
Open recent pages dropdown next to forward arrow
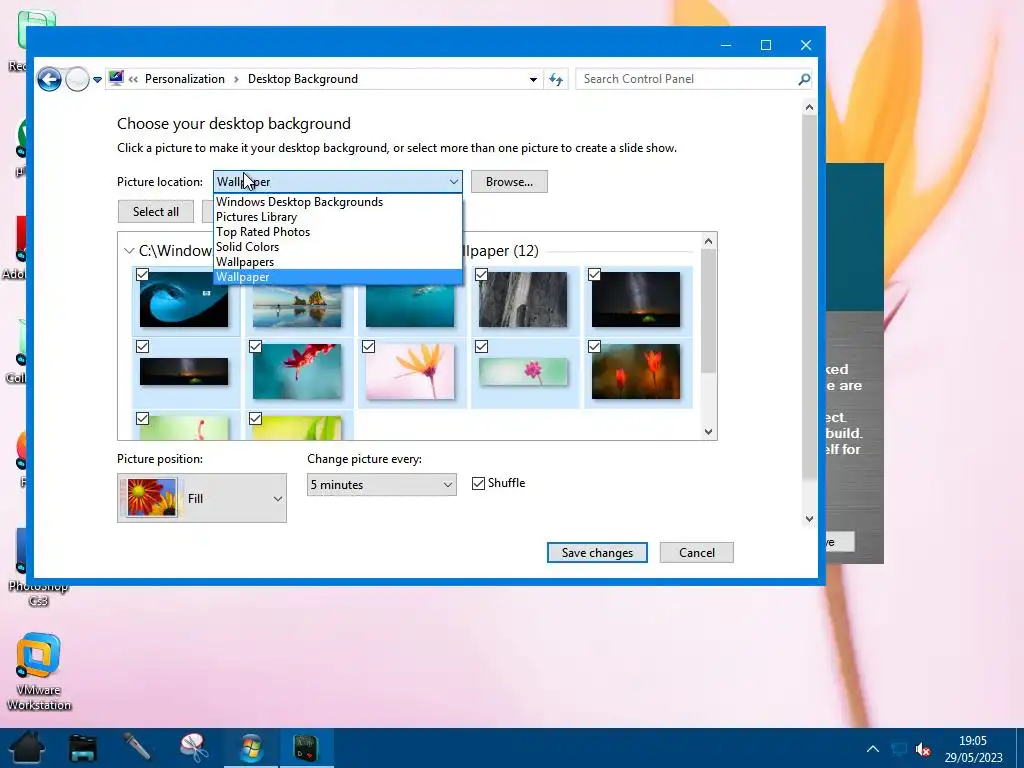97,80
